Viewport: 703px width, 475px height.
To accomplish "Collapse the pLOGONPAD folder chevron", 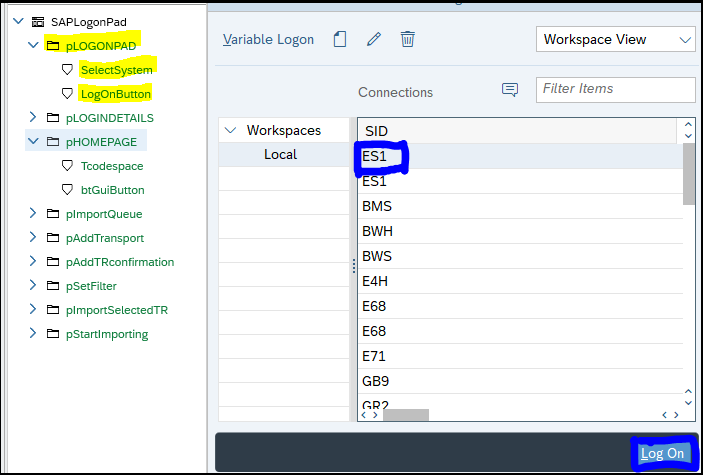I will tap(33, 45).
